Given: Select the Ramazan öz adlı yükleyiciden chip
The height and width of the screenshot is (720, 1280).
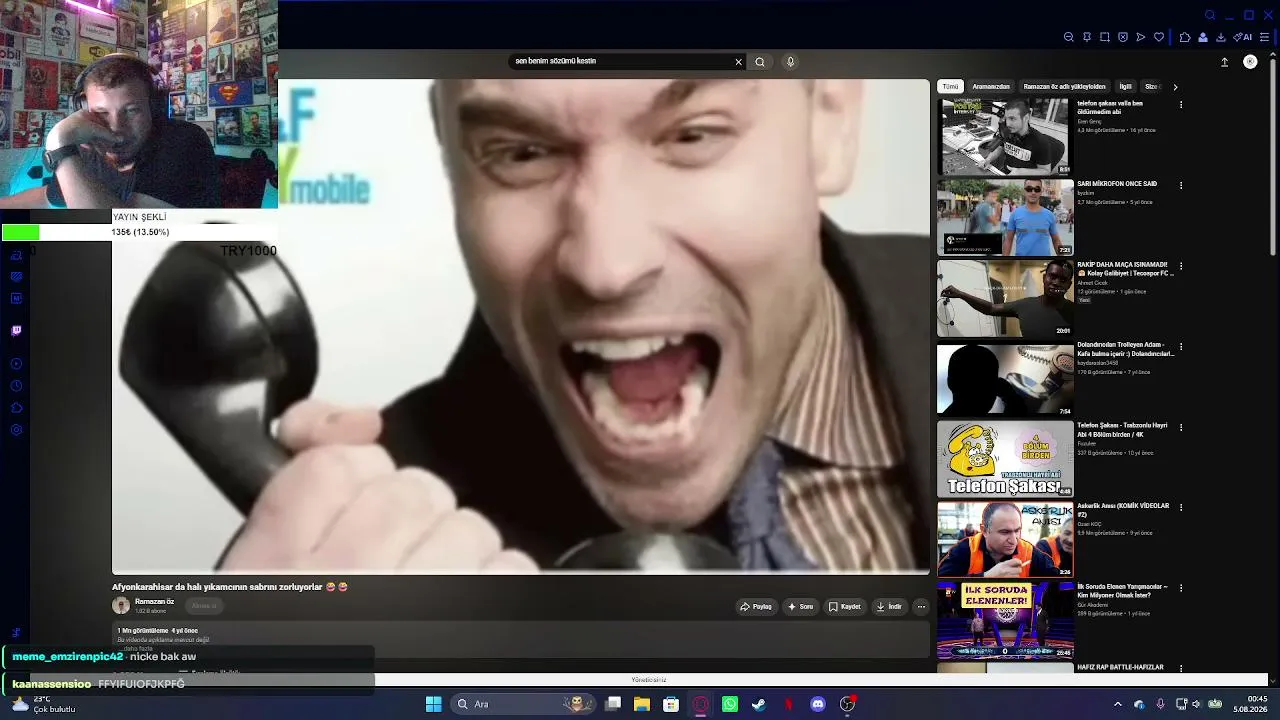Looking at the screenshot, I should [1065, 87].
